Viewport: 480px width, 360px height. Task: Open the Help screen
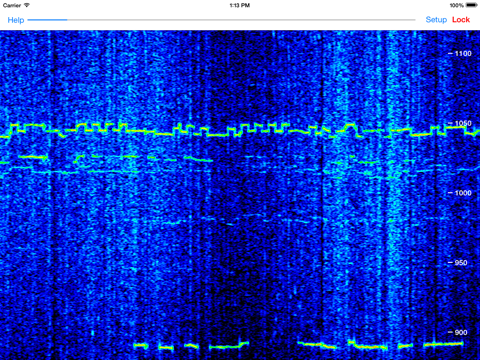pyautogui.click(x=16, y=20)
